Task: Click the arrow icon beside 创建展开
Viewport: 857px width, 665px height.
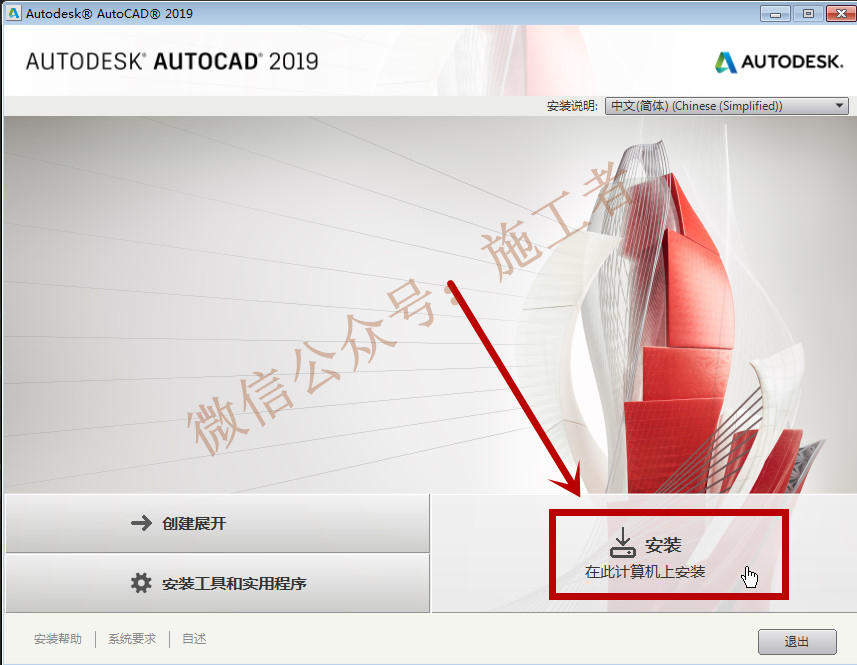Action: pos(142,523)
